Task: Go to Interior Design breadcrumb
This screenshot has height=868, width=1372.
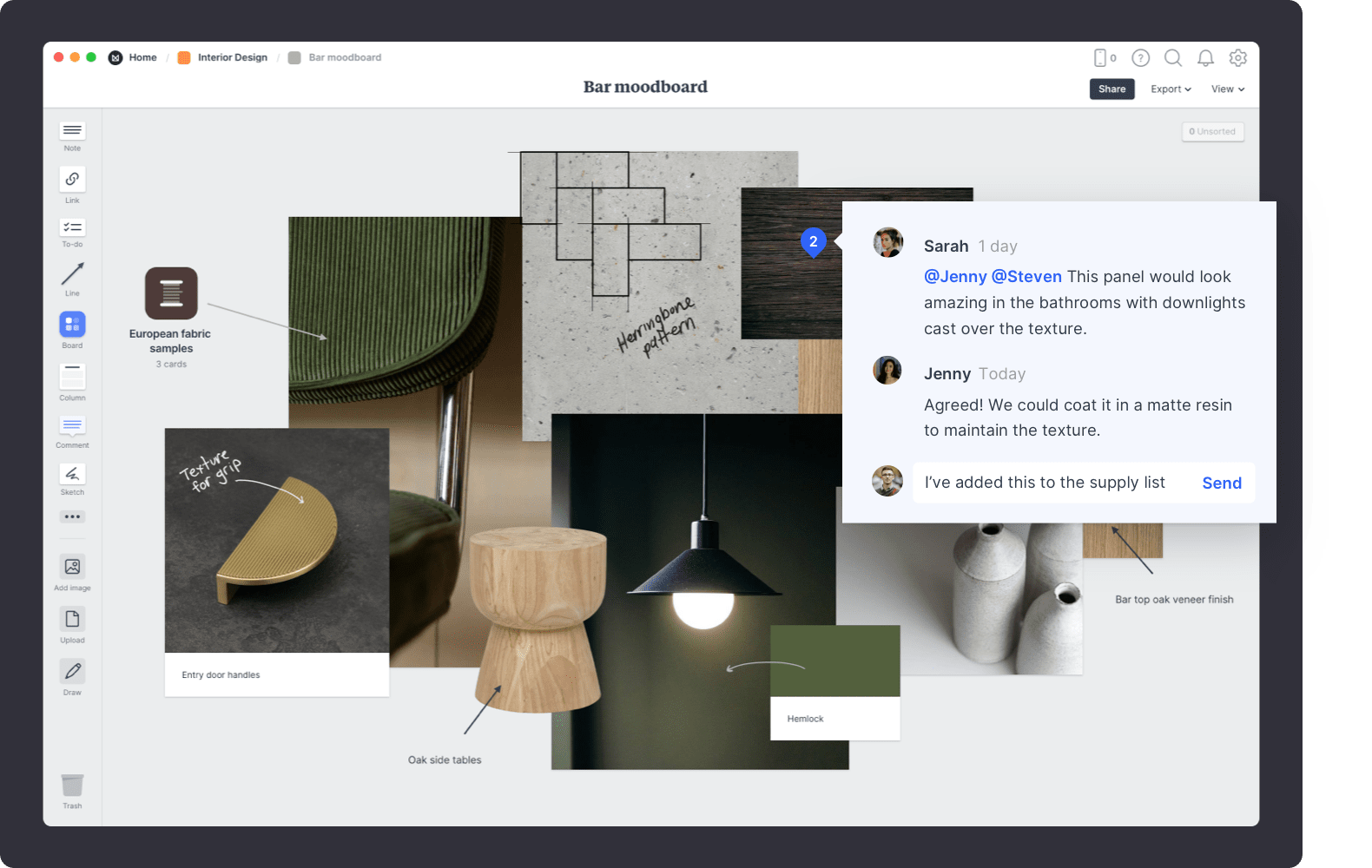Action: tap(233, 58)
